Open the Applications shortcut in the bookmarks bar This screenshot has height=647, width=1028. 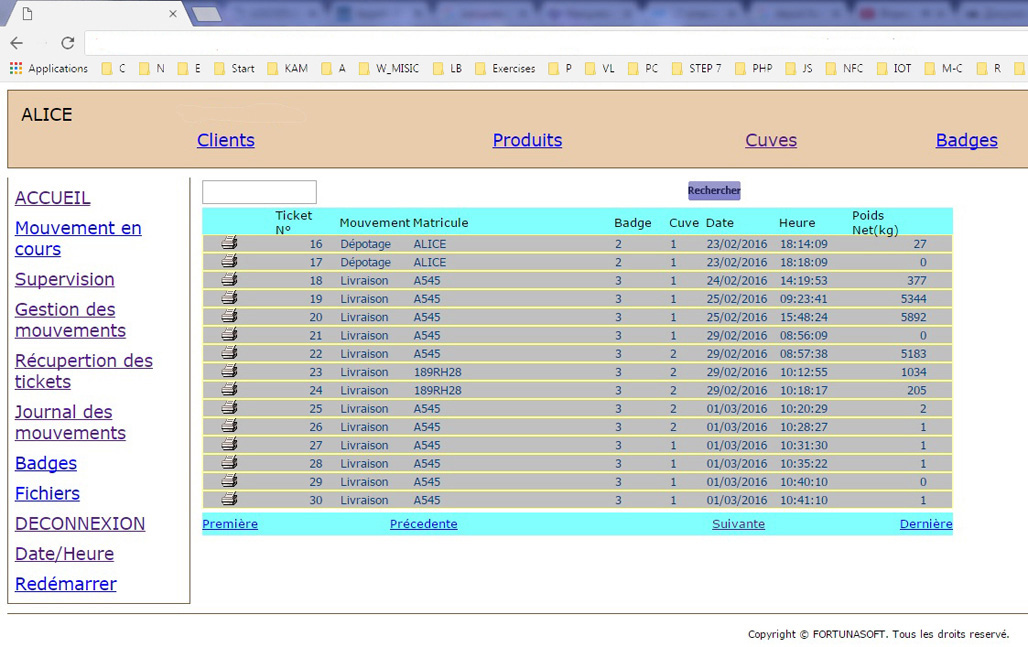pyautogui.click(x=48, y=69)
